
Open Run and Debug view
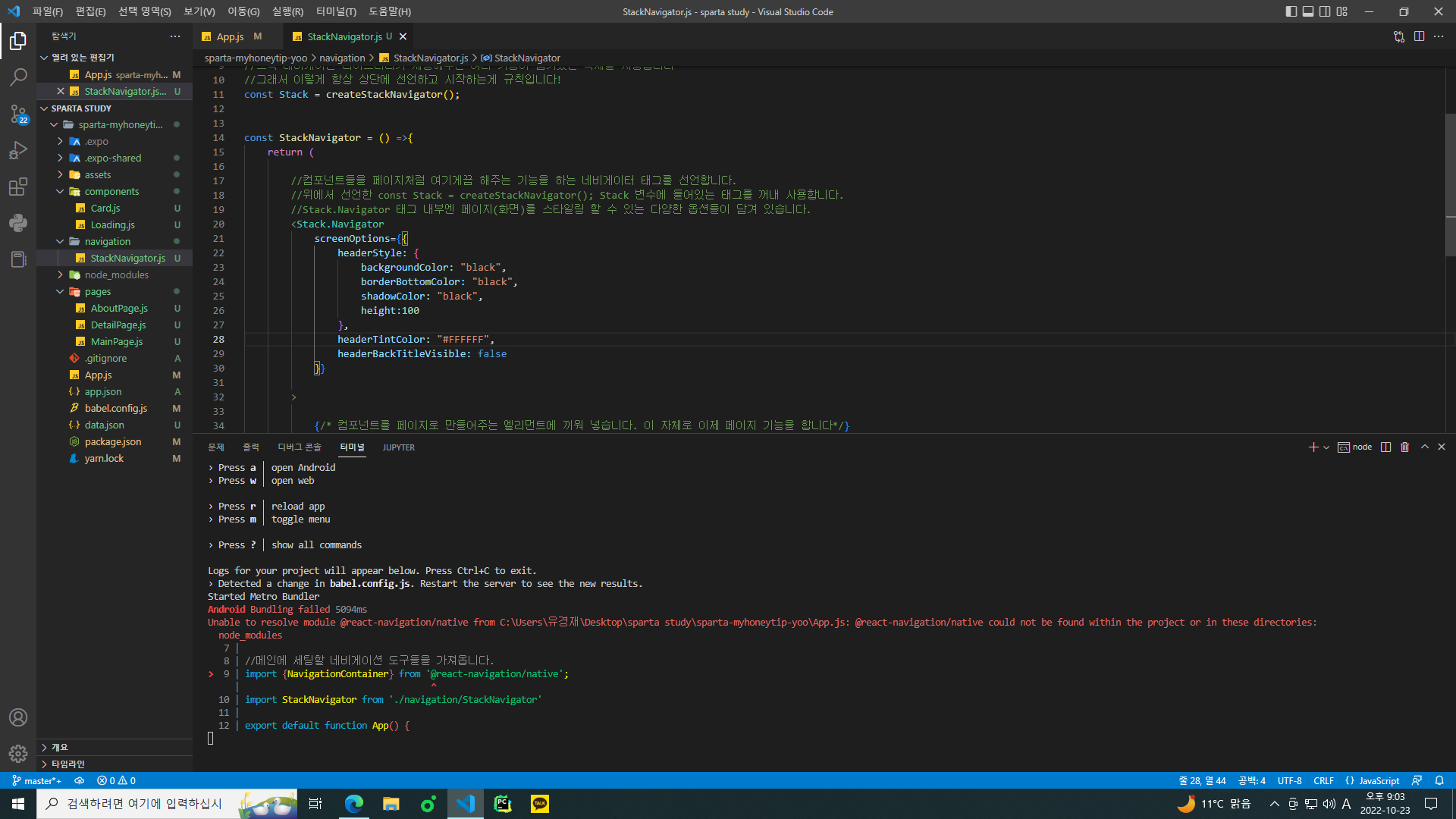click(x=18, y=150)
